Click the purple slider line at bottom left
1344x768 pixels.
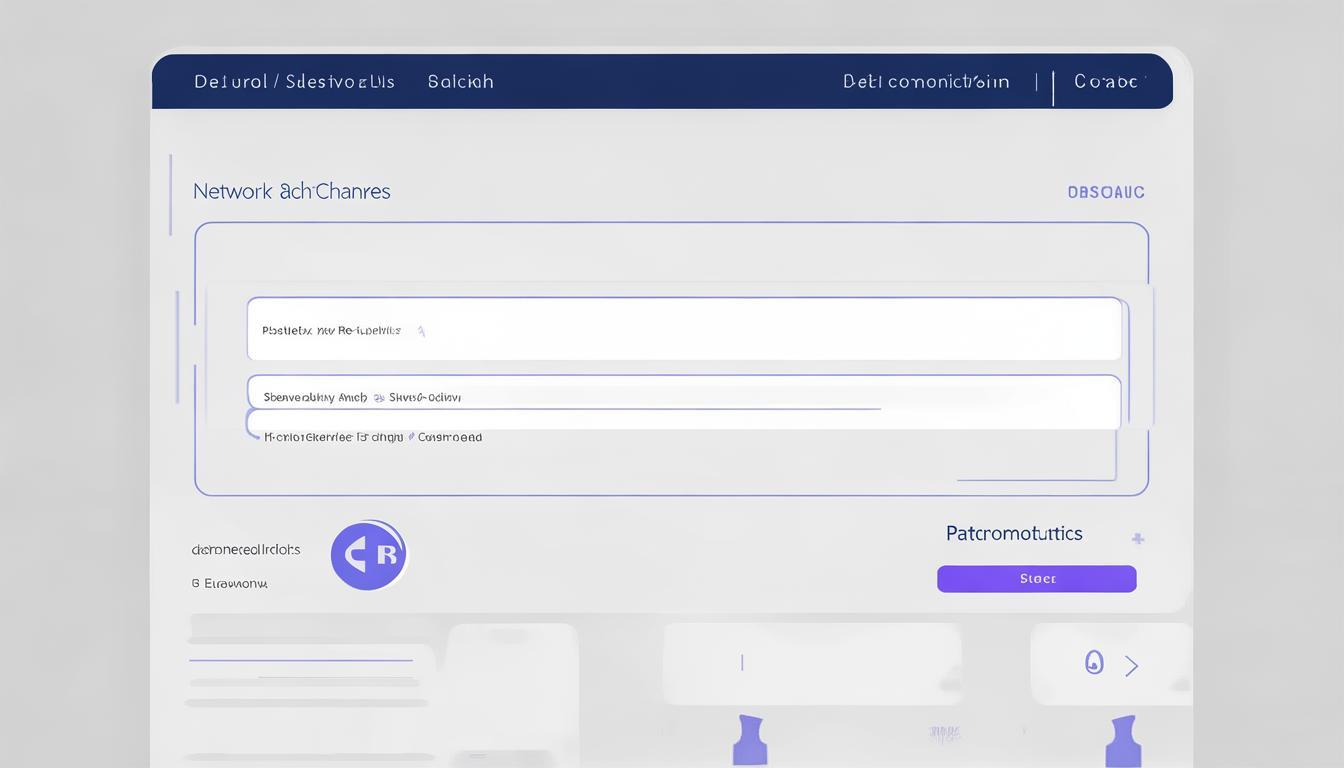pyautogui.click(x=300, y=660)
